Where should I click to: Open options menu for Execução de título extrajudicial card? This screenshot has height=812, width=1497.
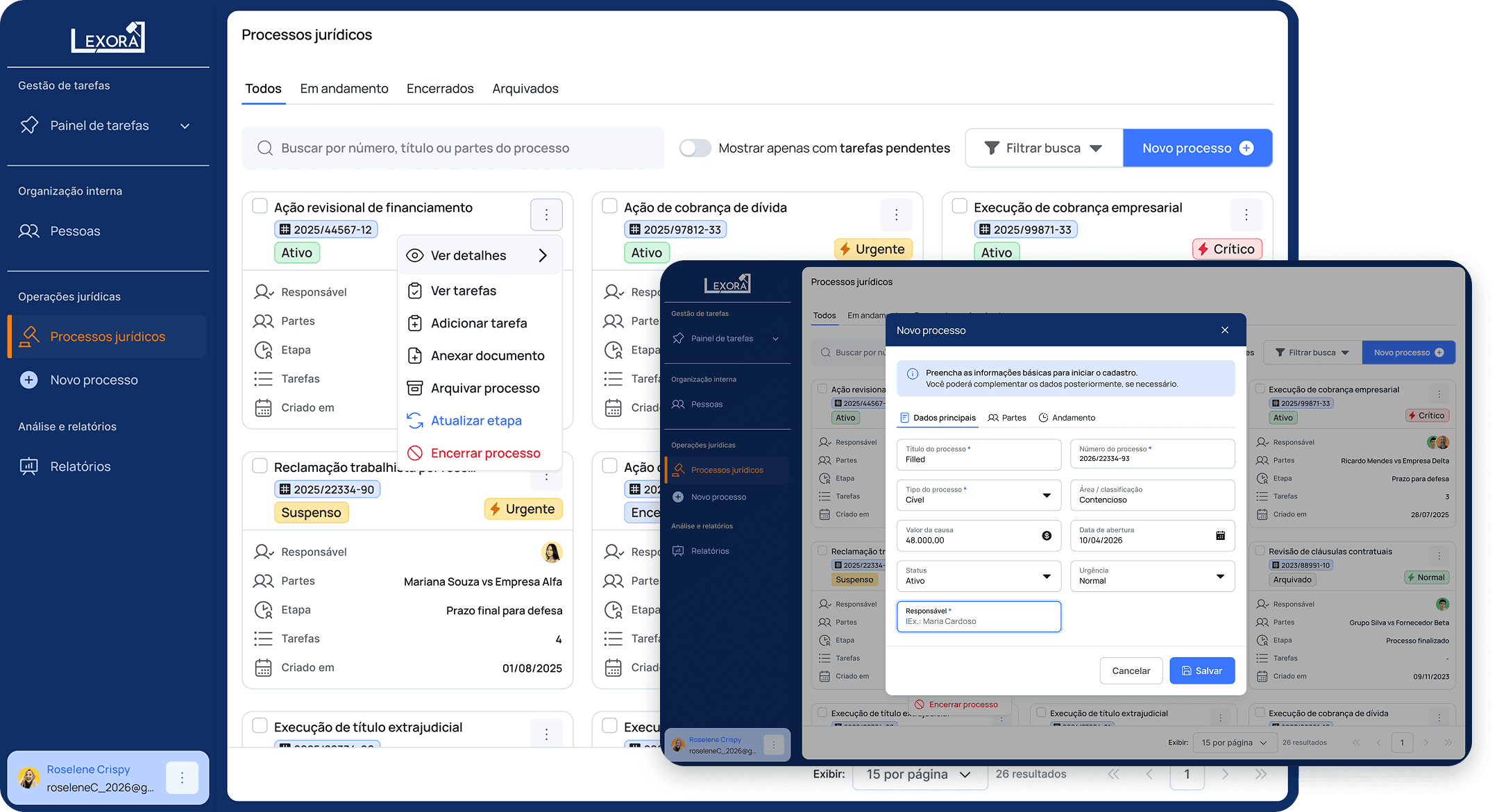[x=546, y=734]
